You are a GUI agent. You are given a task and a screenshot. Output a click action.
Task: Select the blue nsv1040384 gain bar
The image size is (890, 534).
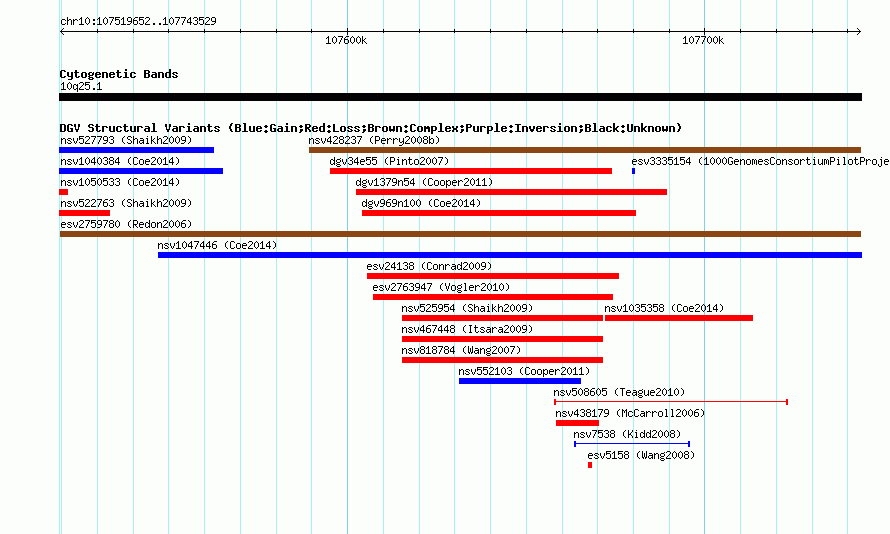click(x=141, y=171)
